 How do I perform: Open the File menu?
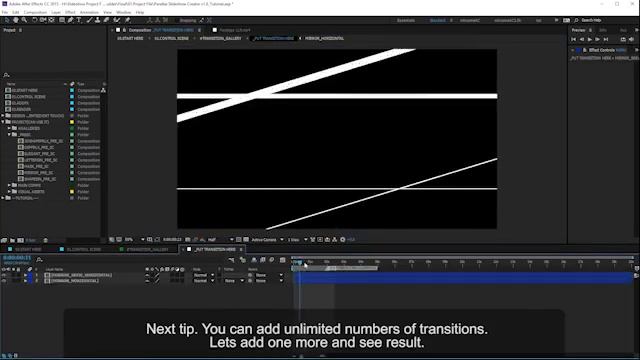4,13
